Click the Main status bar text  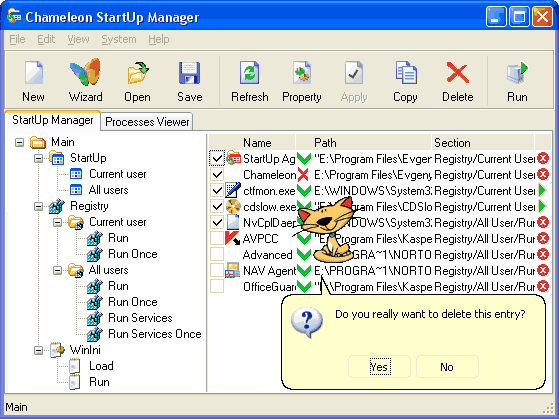(16, 407)
